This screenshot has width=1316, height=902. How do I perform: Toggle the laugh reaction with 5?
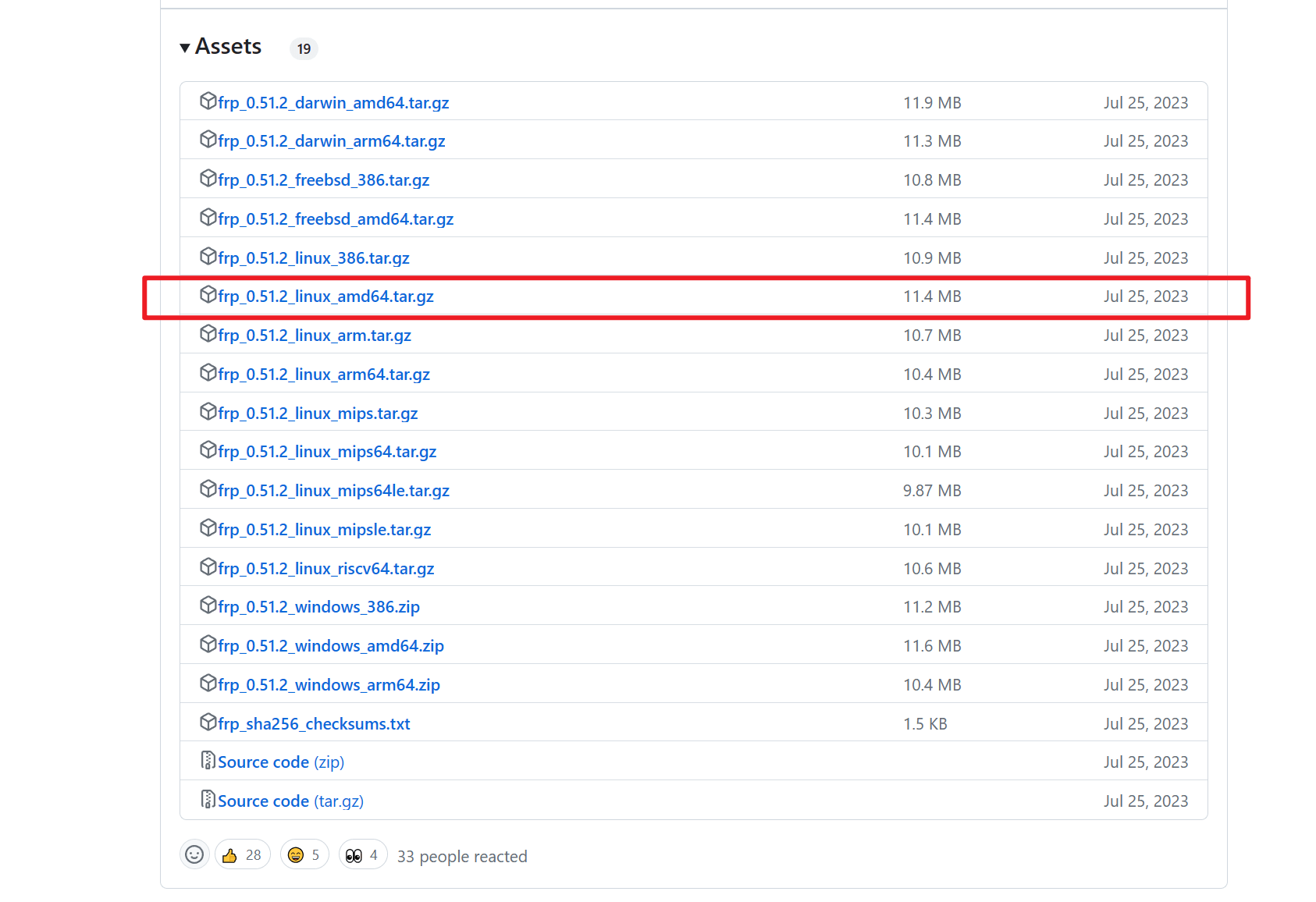304,855
